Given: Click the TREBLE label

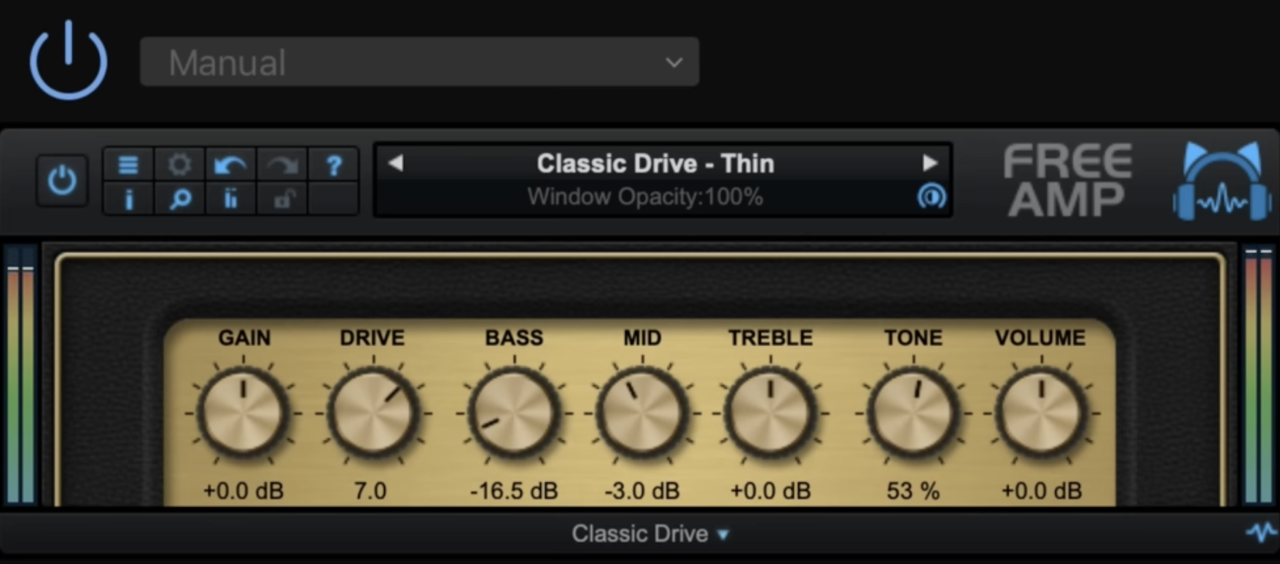Looking at the screenshot, I should [770, 338].
